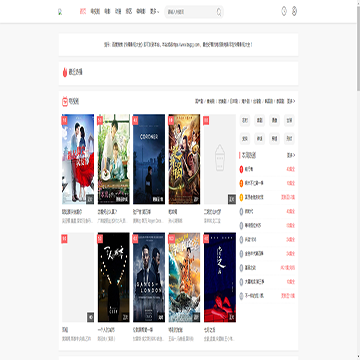Open the blank placeholder poster with cup icon

[220, 159]
